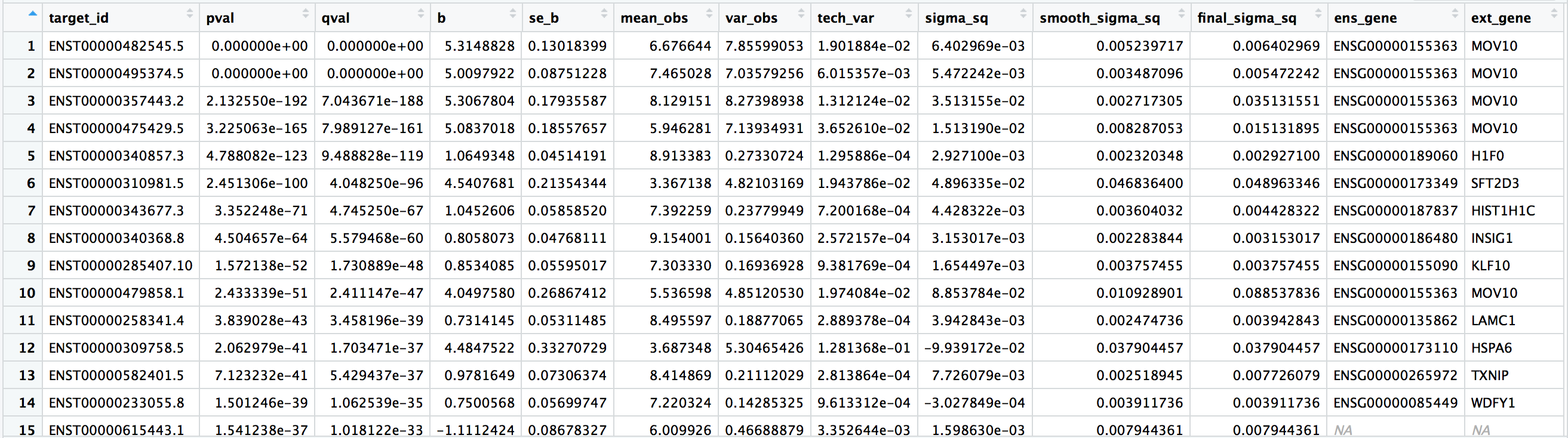The height and width of the screenshot is (438, 1568).
Task: Click ens_gene cell ENSG00000189060
Action: pos(1395,155)
